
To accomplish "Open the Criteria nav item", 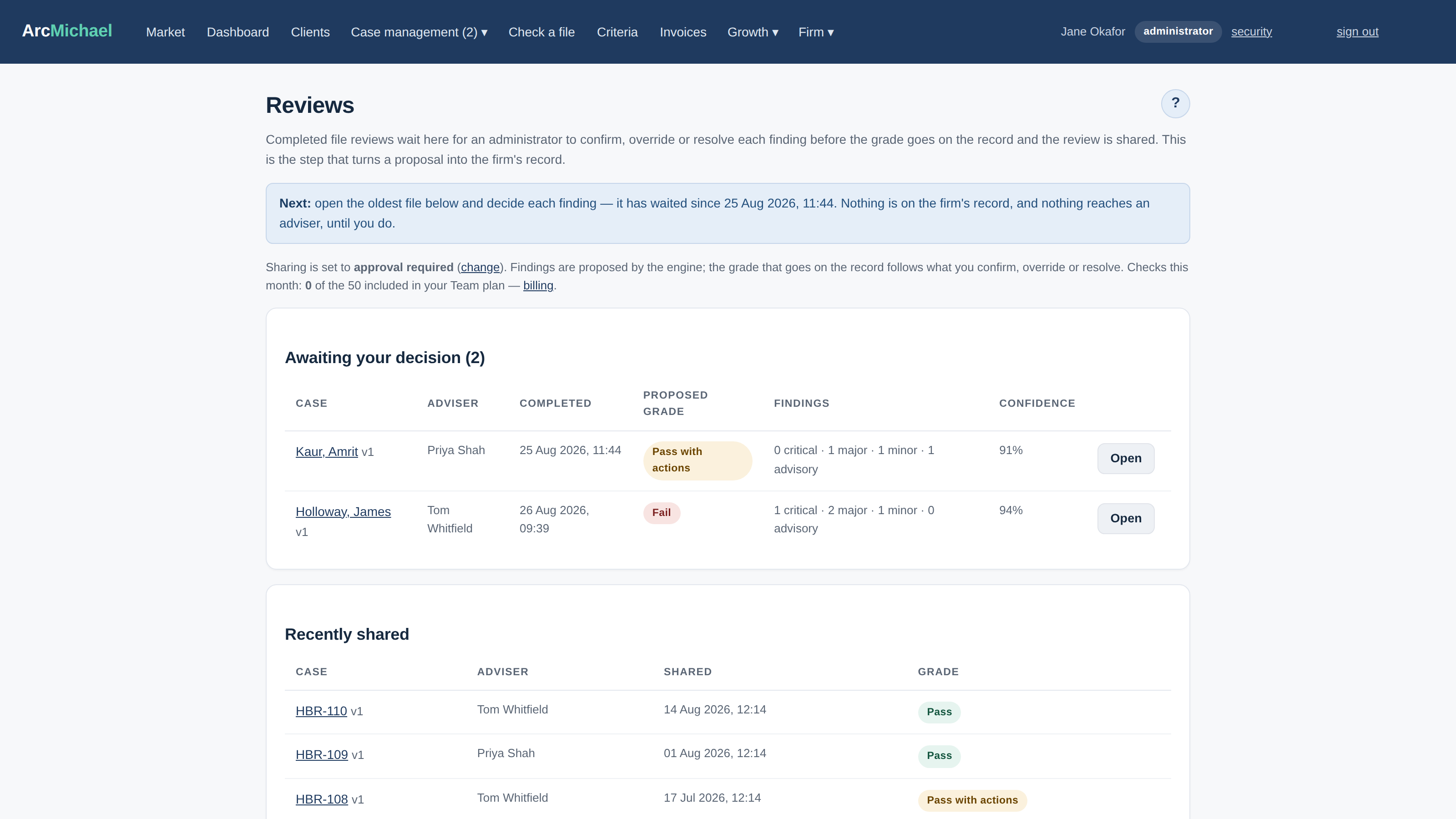I will [617, 32].
